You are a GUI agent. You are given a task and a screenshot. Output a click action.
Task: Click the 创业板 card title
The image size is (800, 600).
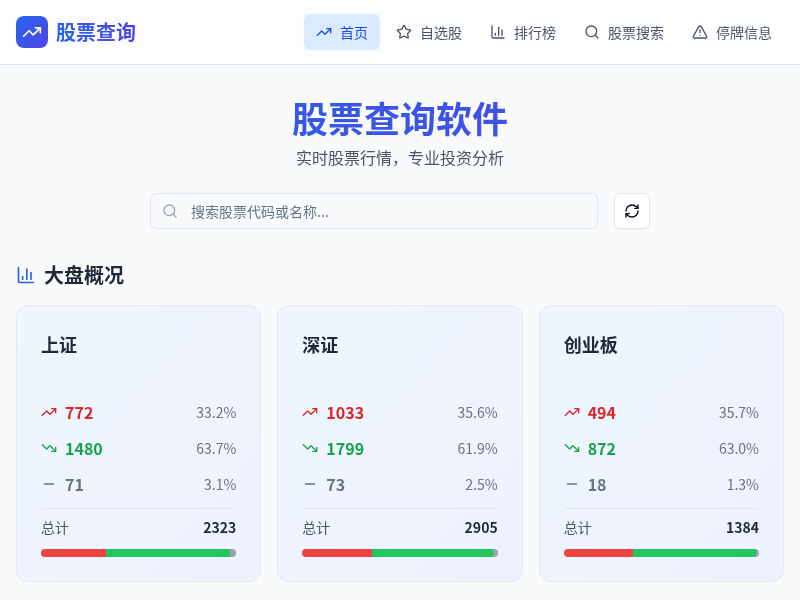(590, 345)
